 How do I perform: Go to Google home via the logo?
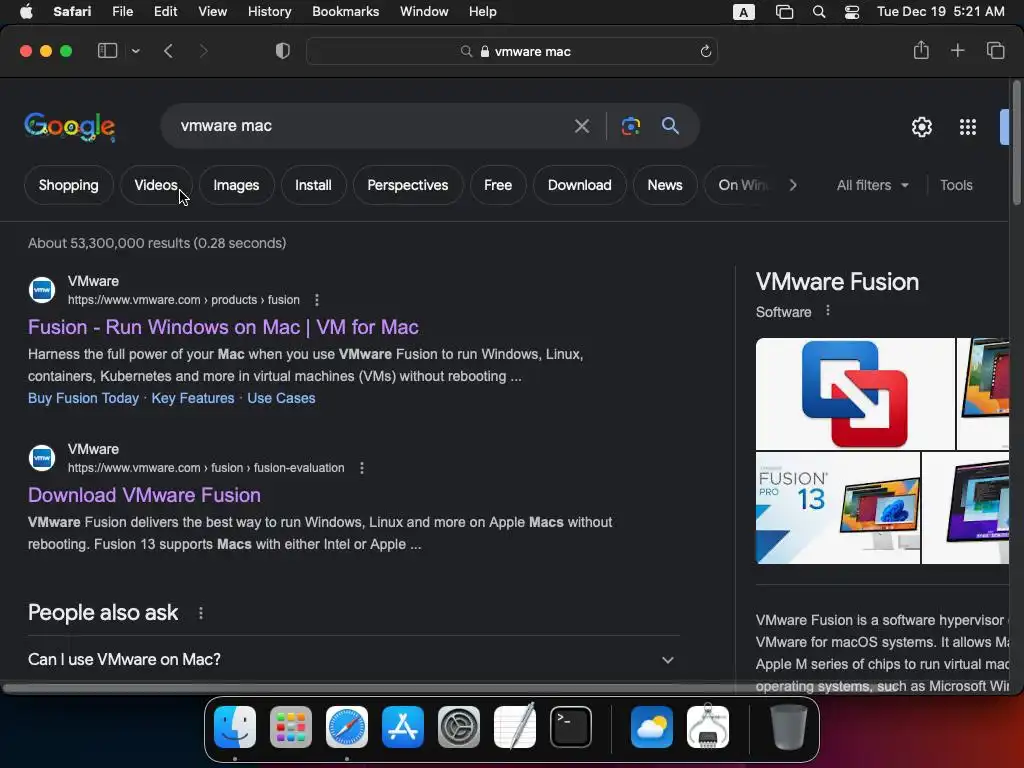tap(70, 126)
